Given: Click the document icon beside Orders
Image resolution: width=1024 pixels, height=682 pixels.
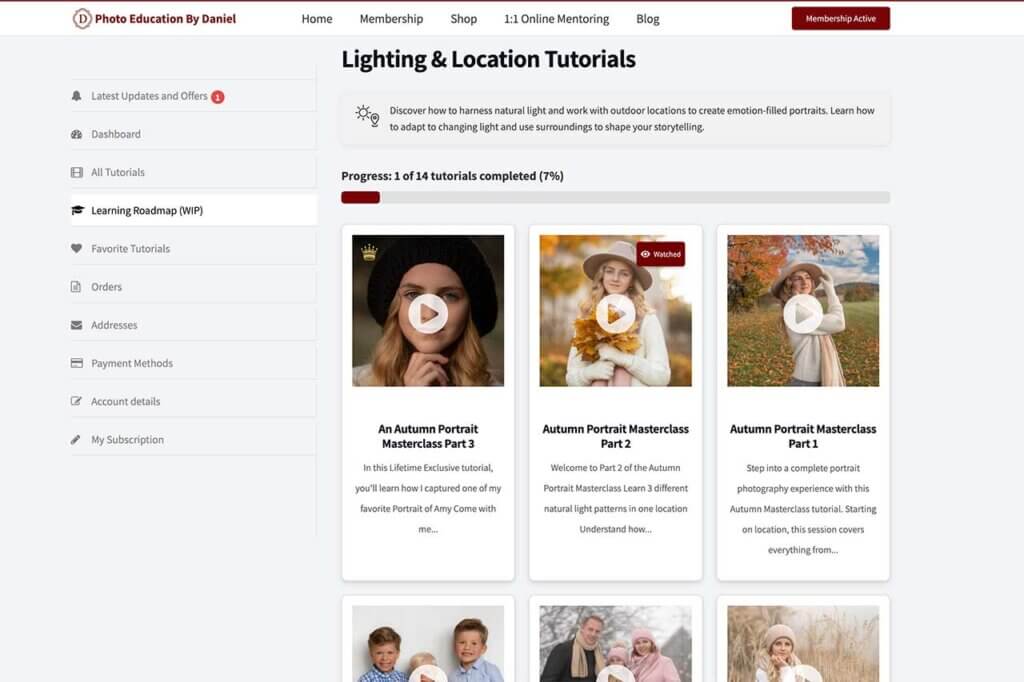Looking at the screenshot, I should (x=76, y=287).
